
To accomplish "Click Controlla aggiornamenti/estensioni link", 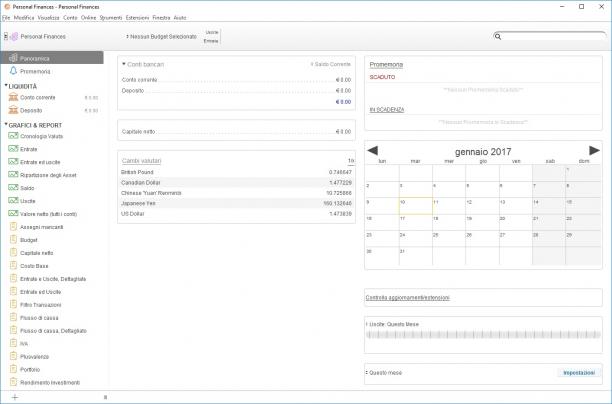I will click(x=407, y=298).
